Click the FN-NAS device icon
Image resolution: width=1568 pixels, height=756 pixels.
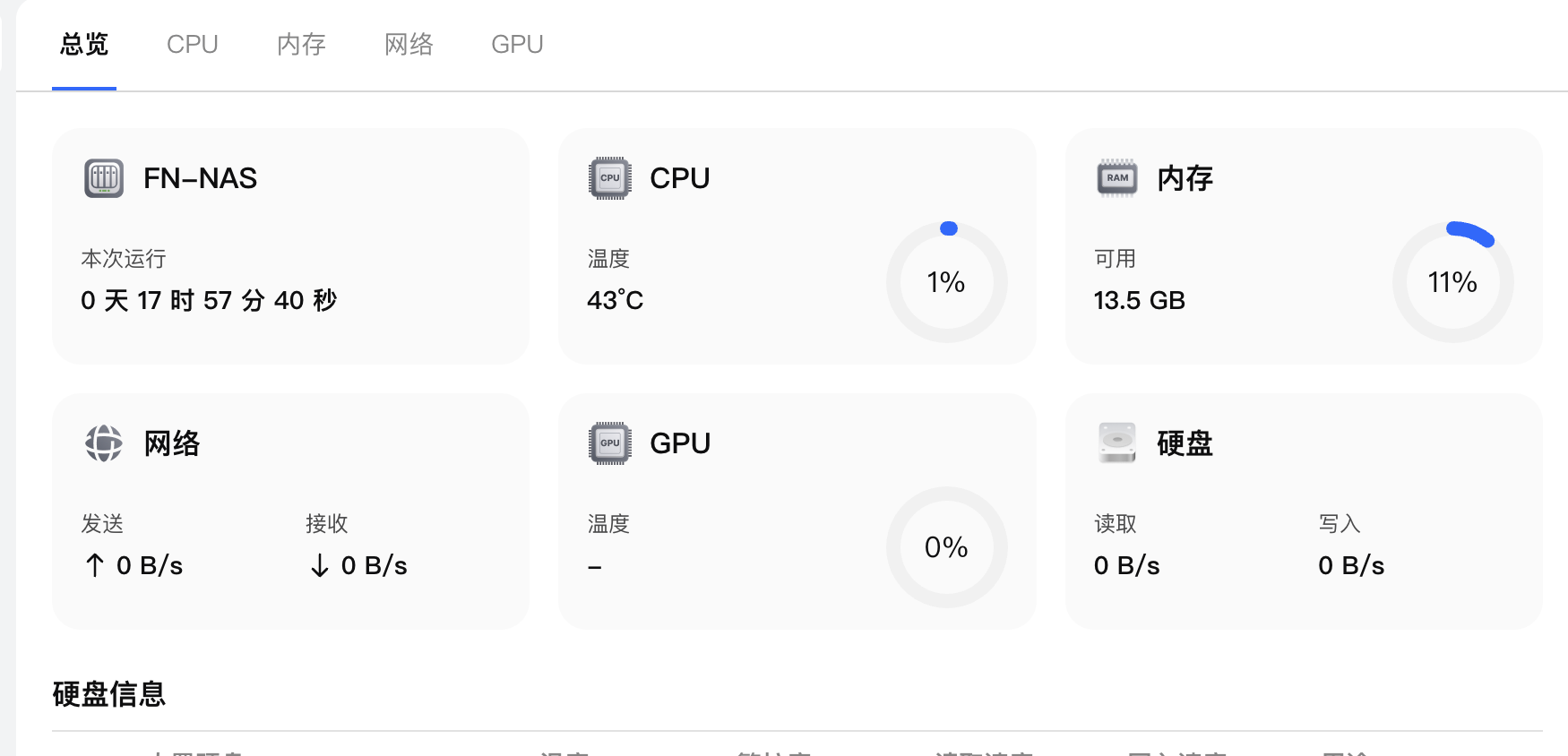click(x=104, y=178)
